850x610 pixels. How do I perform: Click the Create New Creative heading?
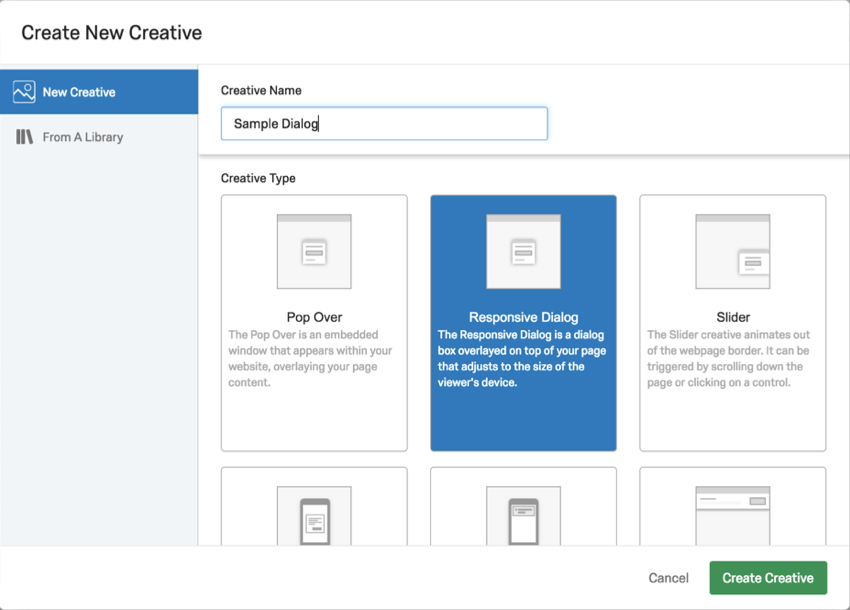112,33
